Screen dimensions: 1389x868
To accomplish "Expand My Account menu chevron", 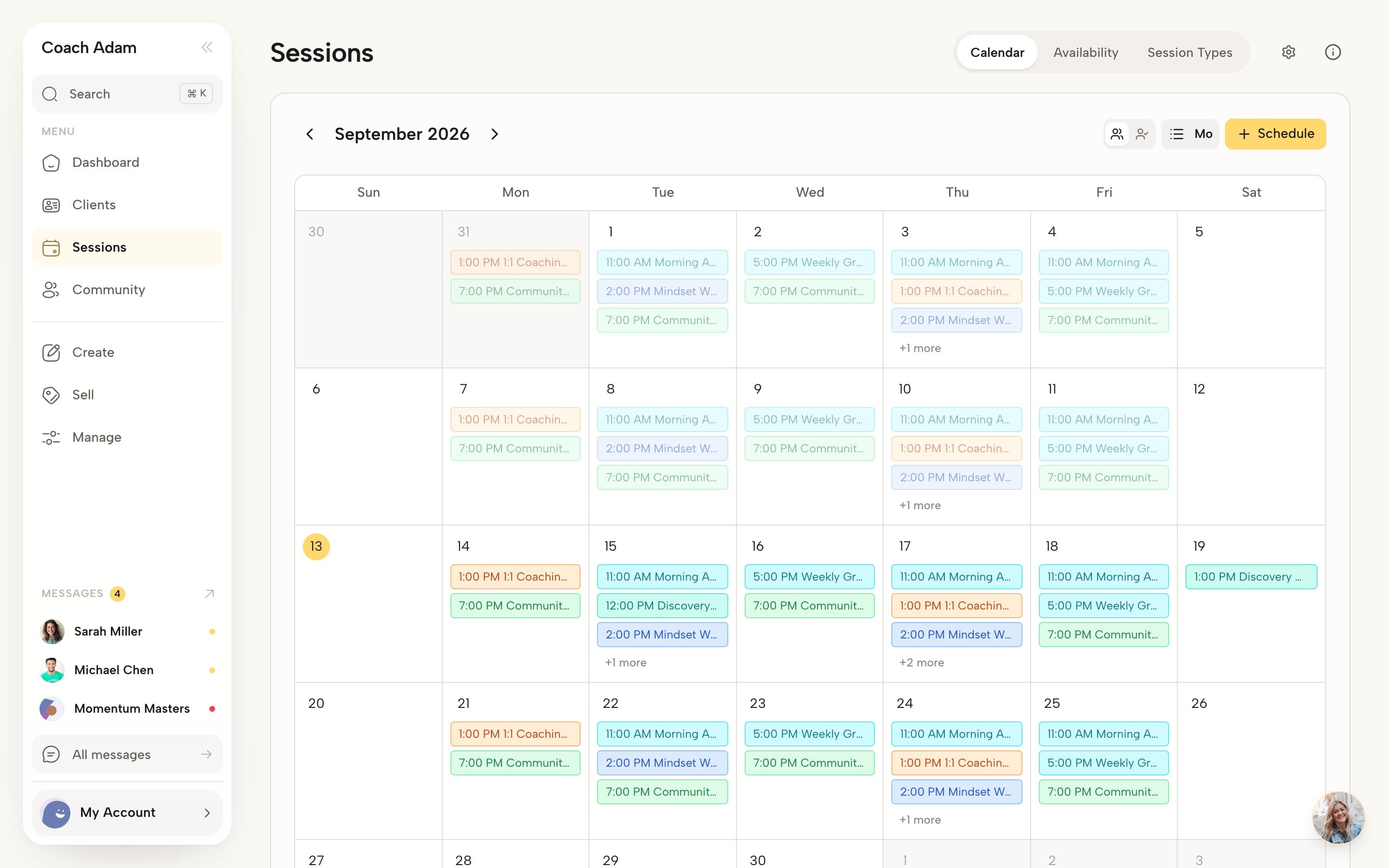I will (207, 813).
